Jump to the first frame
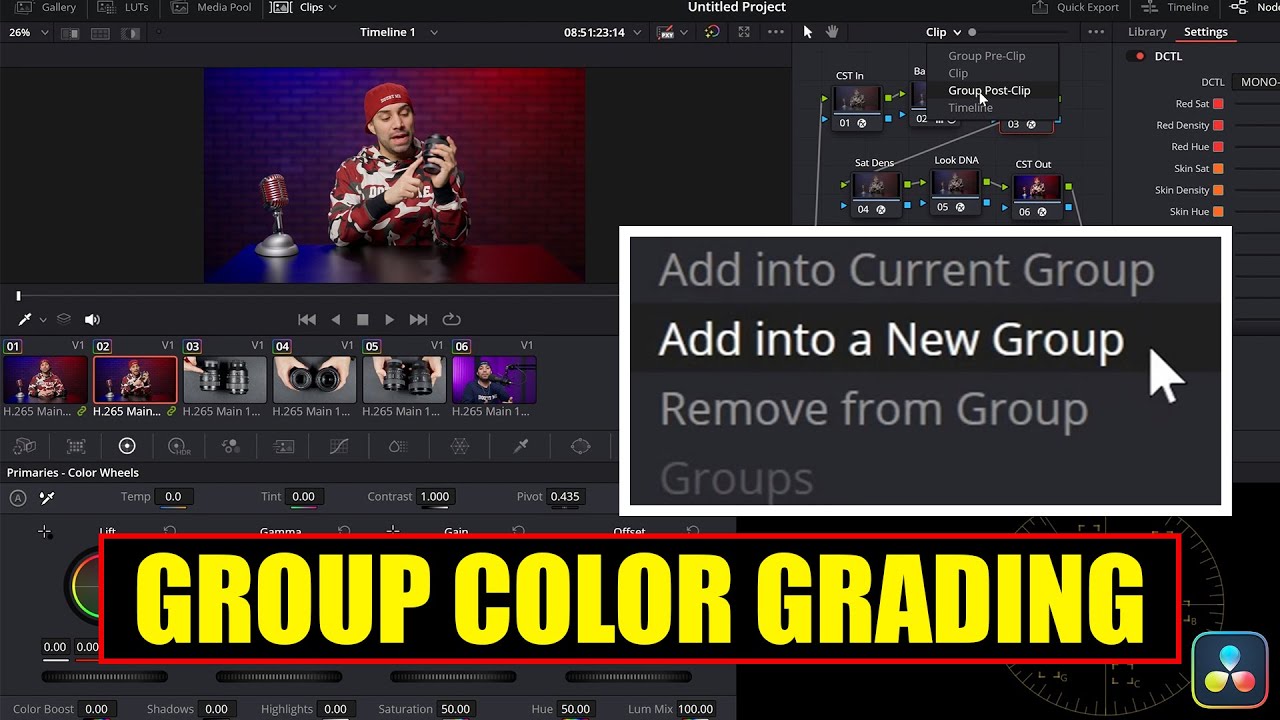The height and width of the screenshot is (720, 1280). point(307,320)
